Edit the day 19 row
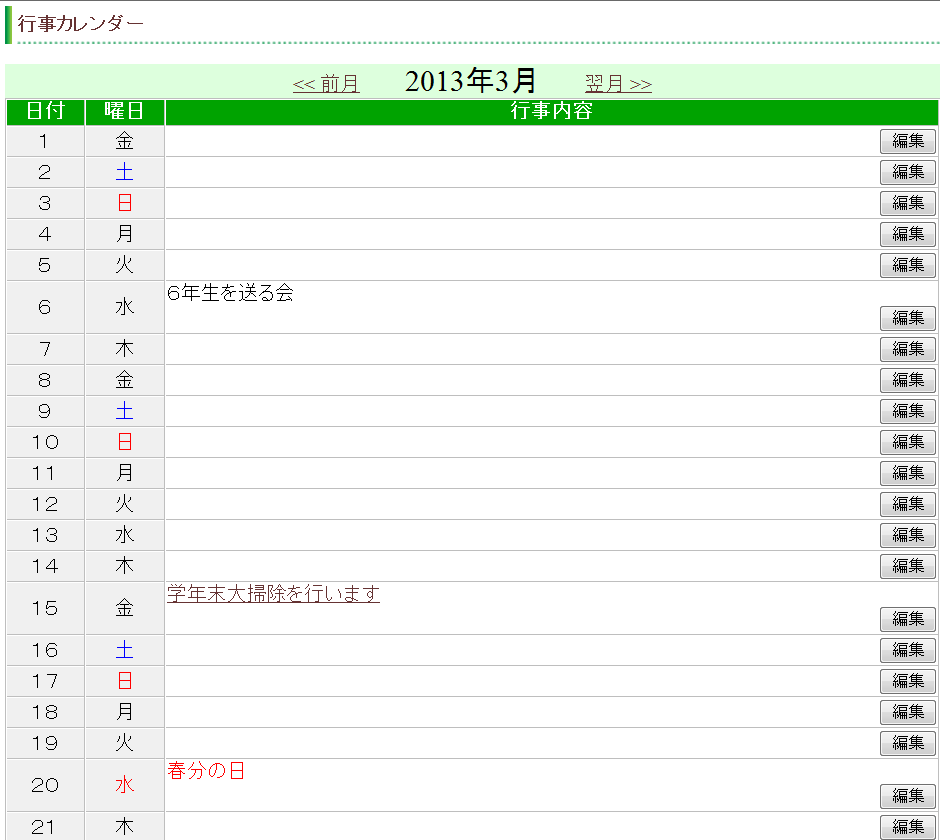Image resolution: width=940 pixels, height=840 pixels. tap(908, 743)
